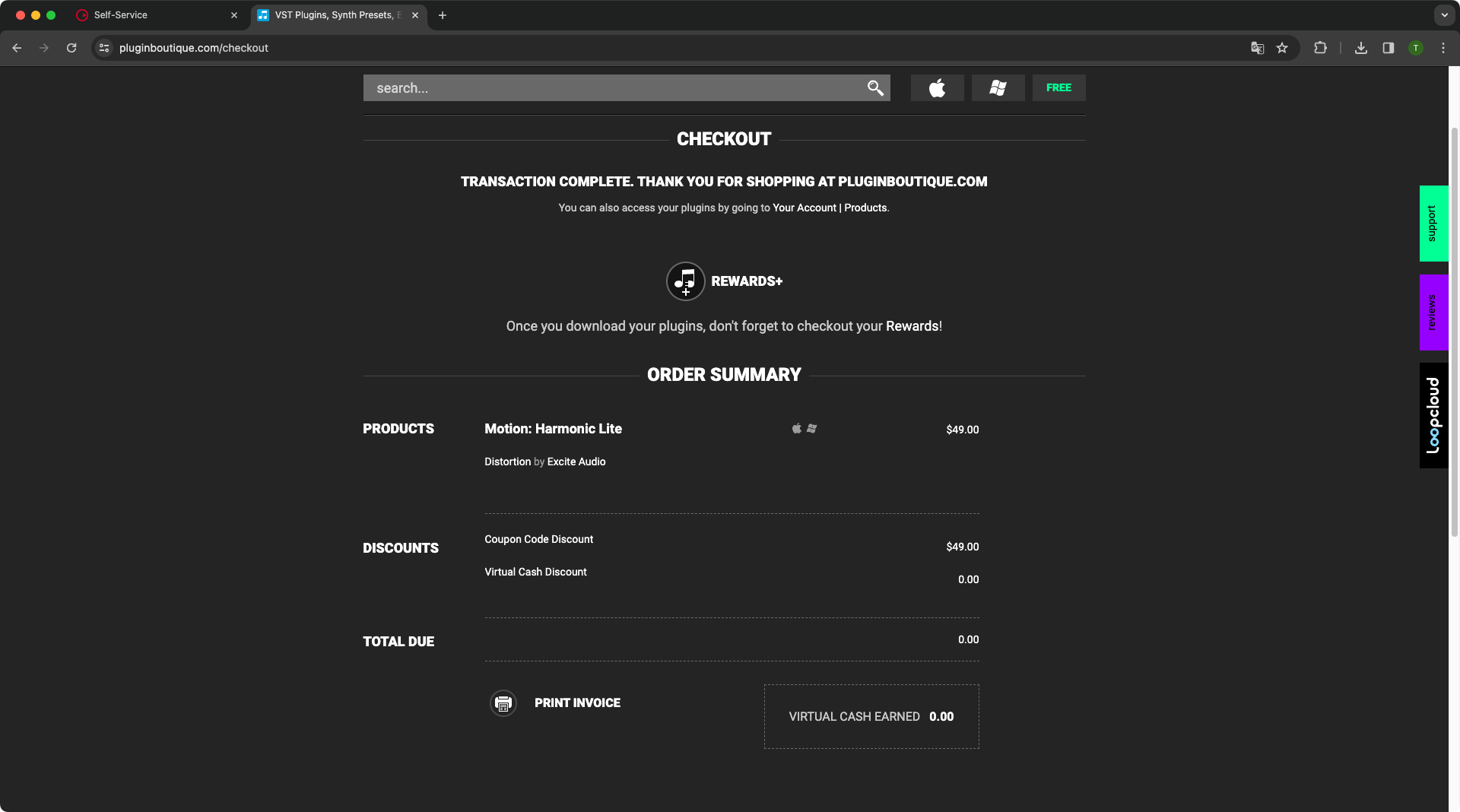Open the Your Account link
Viewport: 1460px width, 812px height.
click(x=805, y=208)
